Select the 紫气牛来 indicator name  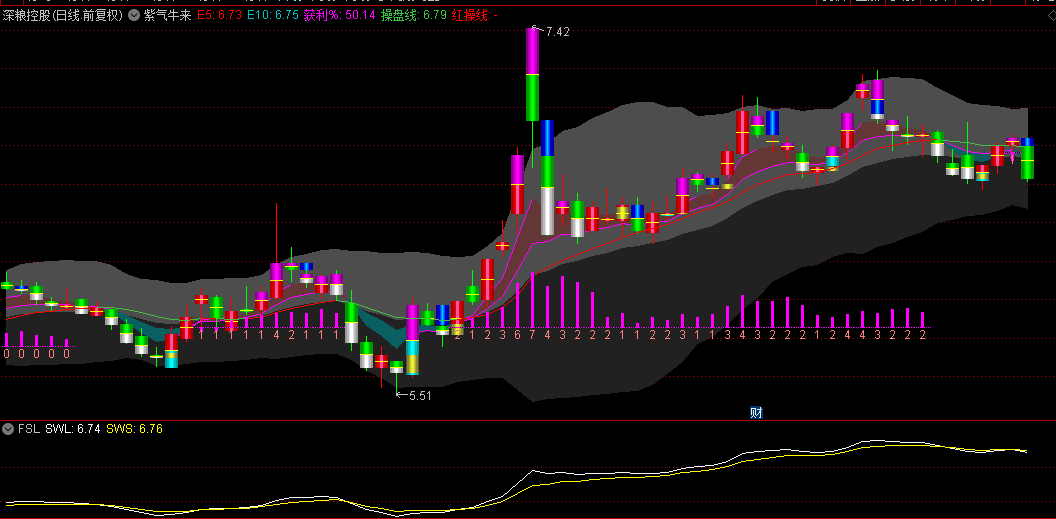(x=167, y=15)
